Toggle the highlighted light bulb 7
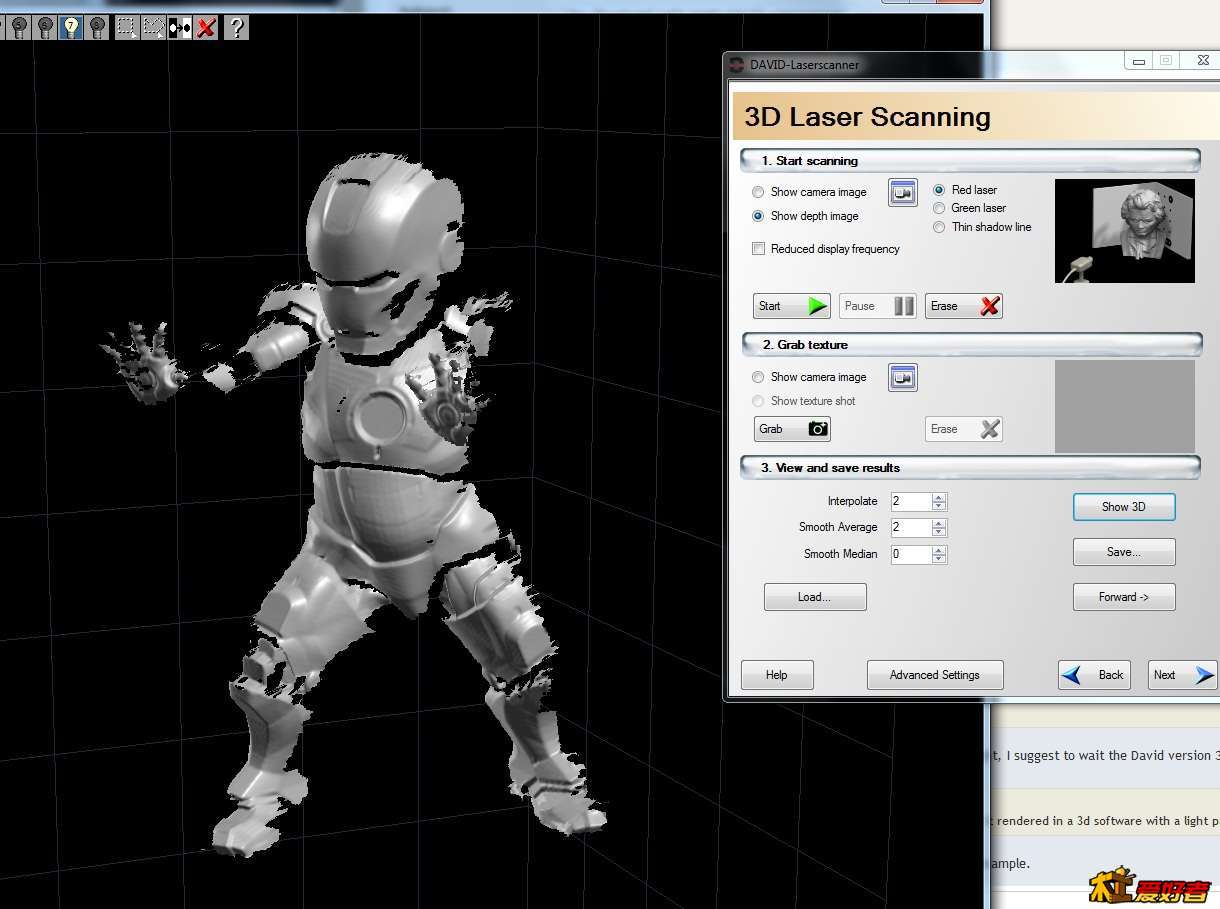 (x=71, y=27)
